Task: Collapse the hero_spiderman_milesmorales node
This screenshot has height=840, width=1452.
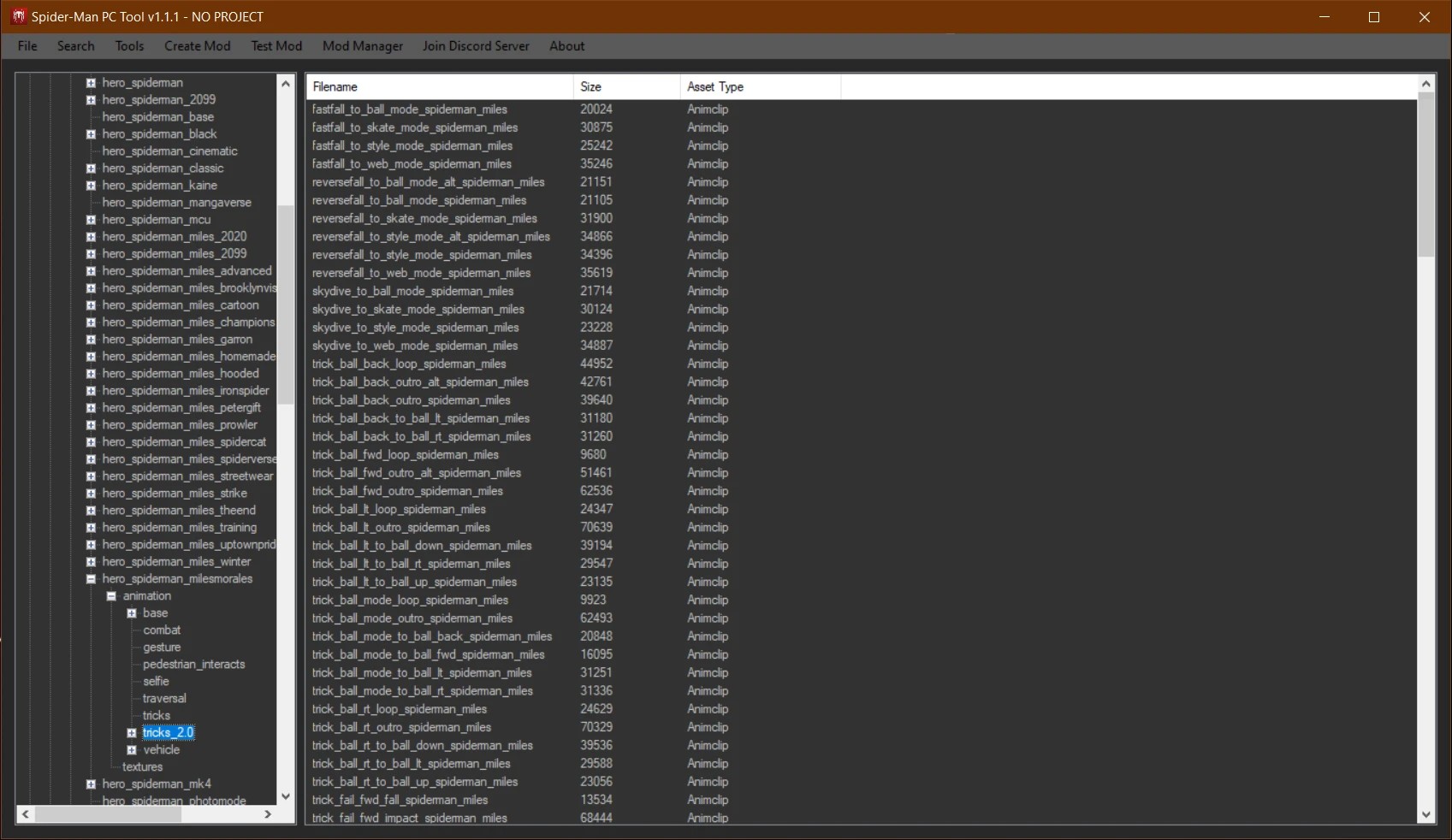Action: click(91, 579)
